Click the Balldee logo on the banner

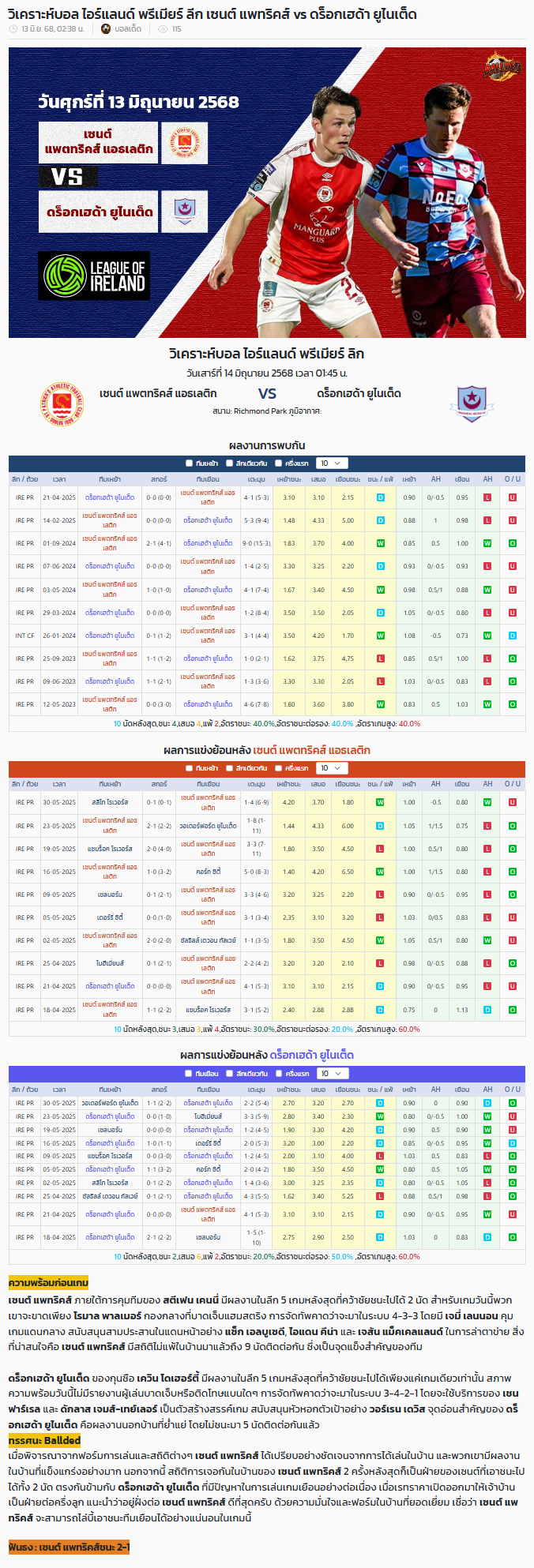pos(502,66)
